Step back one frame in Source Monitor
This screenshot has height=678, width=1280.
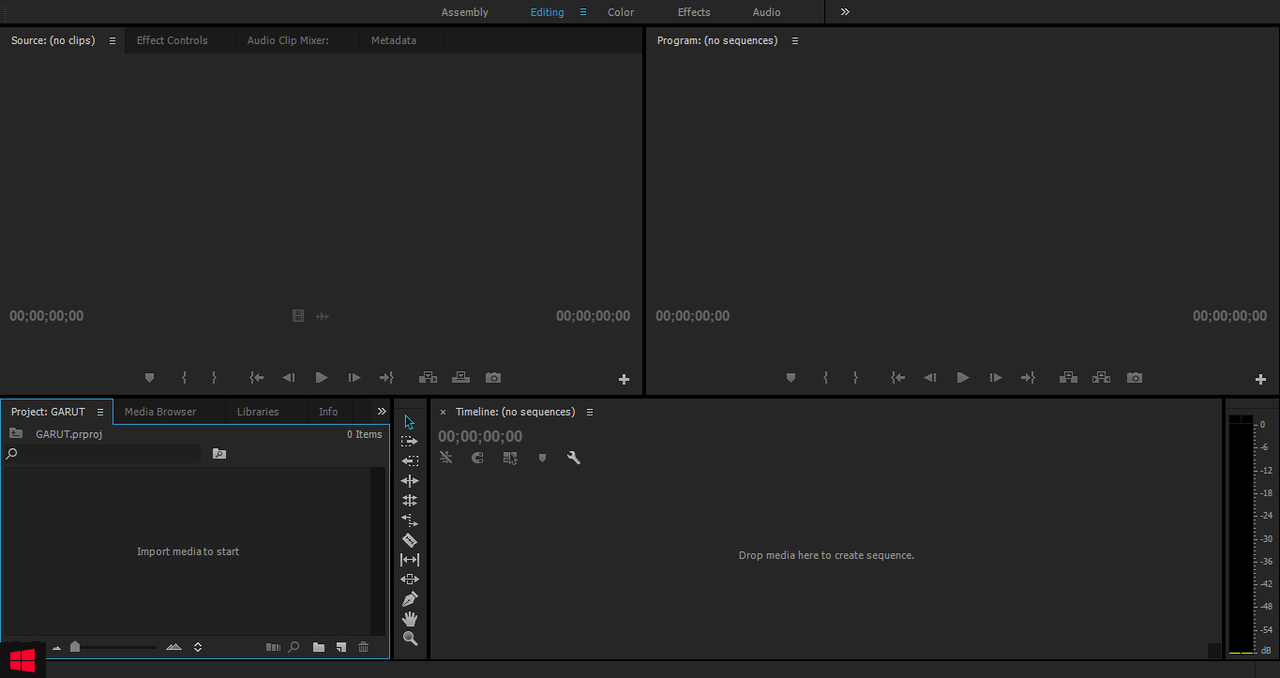click(x=289, y=378)
